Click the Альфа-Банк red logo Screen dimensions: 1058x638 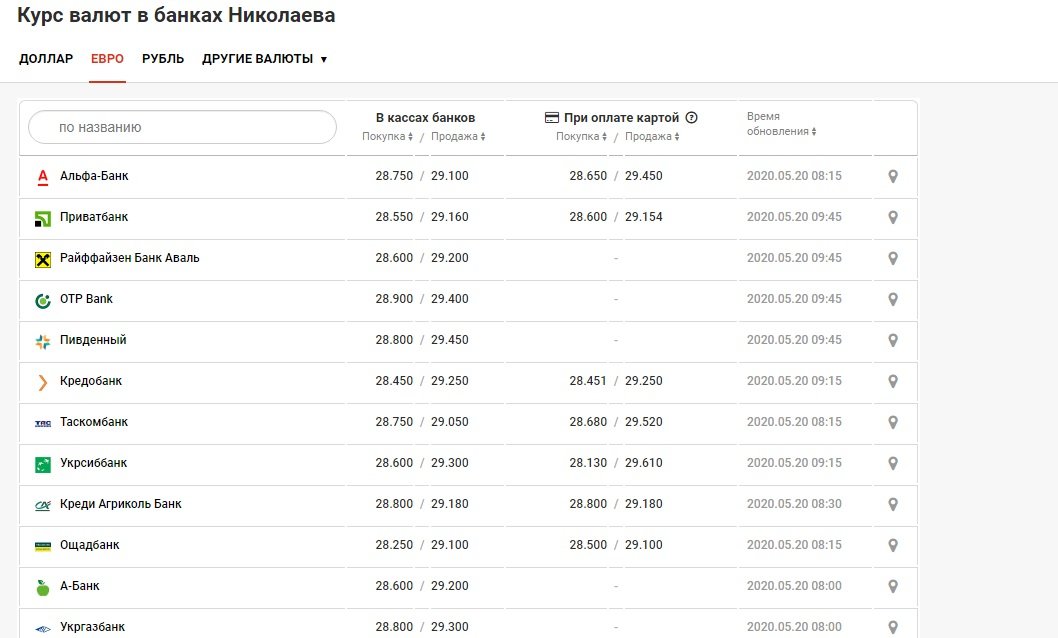click(x=43, y=177)
